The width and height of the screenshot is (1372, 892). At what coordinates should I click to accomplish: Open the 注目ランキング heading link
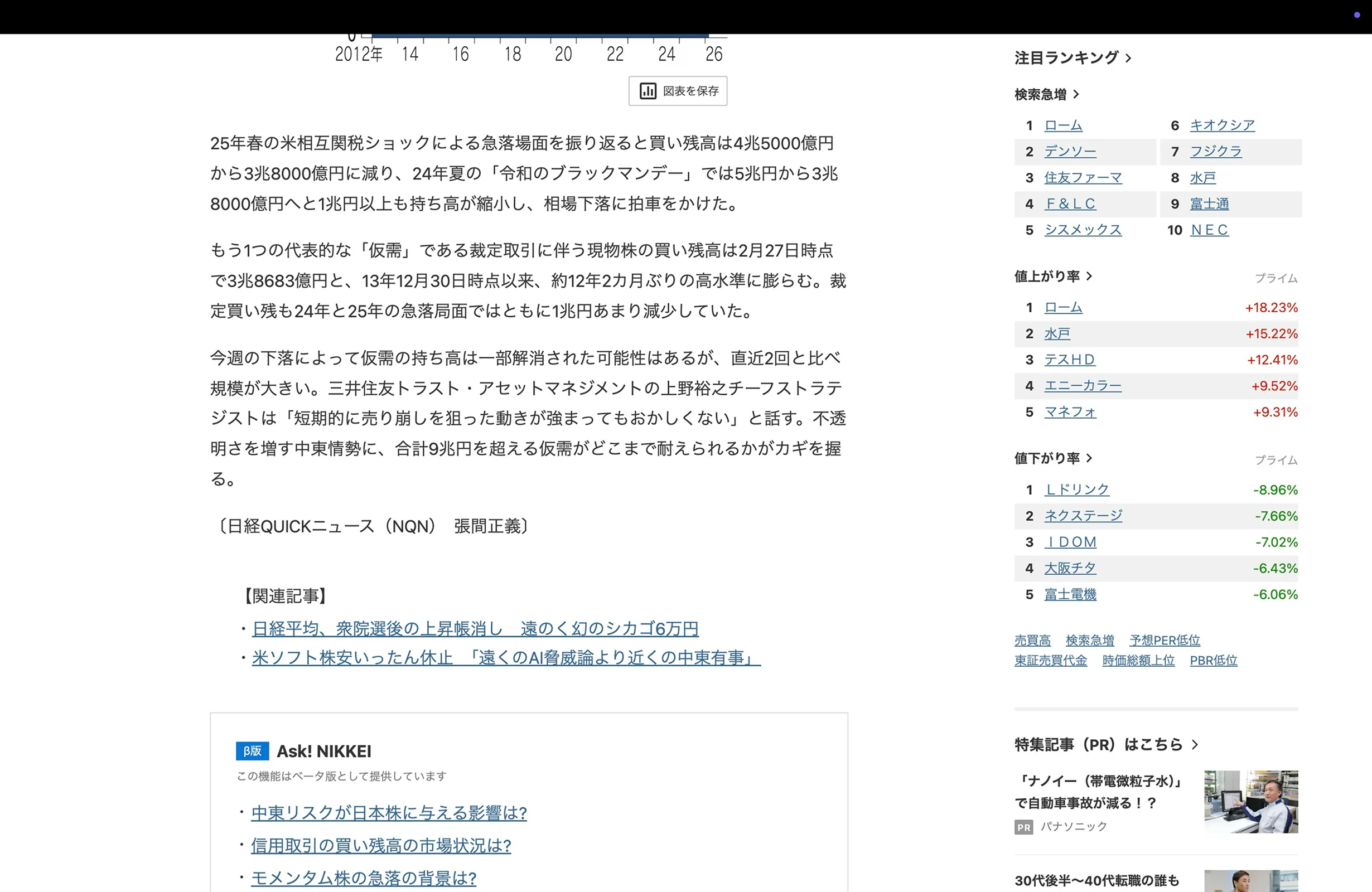(1073, 57)
